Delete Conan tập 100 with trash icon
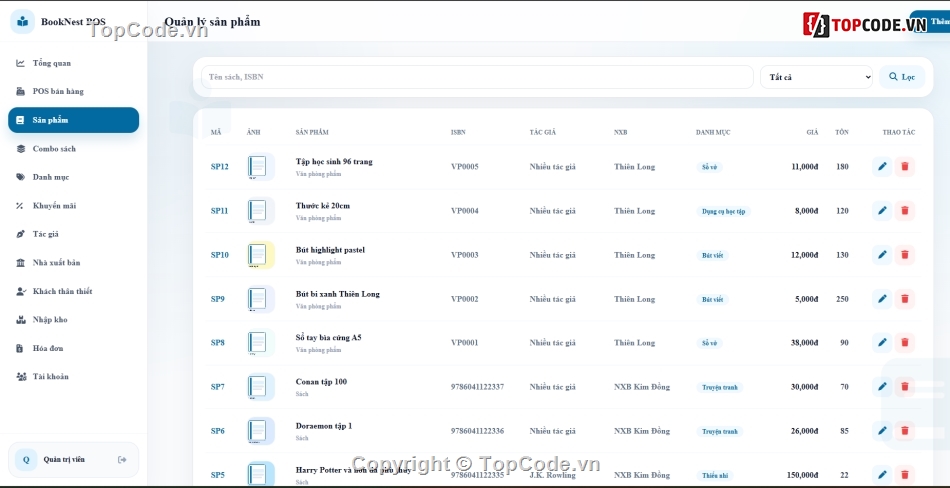Screen dimensions: 950x488 tap(905, 387)
